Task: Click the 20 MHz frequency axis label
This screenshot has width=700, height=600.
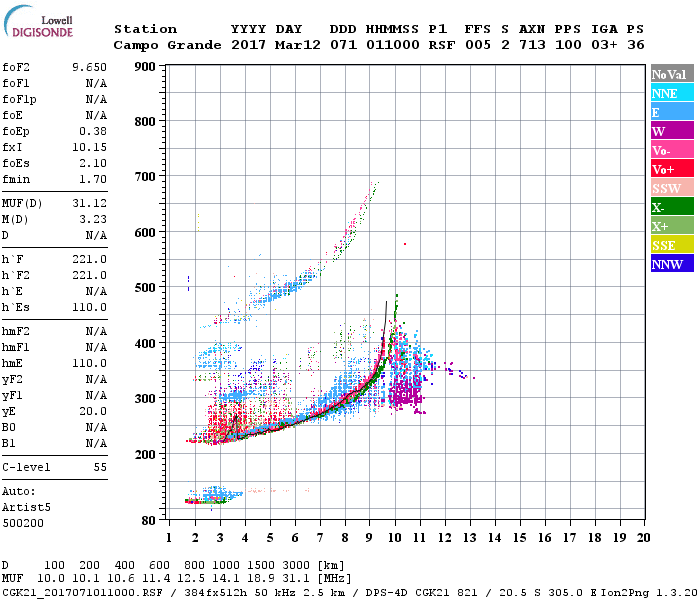Action: point(643,538)
